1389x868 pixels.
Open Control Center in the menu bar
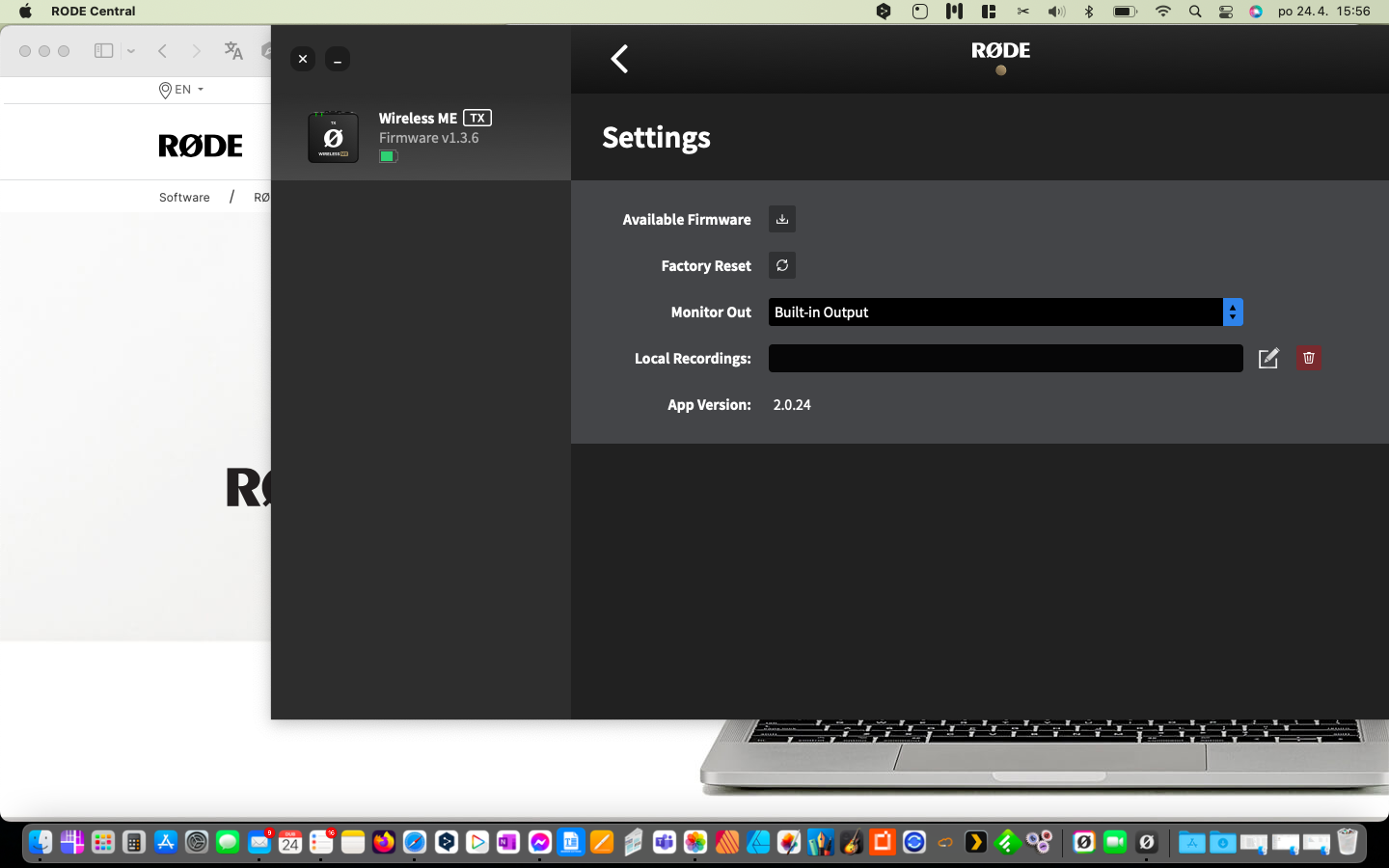tap(1225, 12)
